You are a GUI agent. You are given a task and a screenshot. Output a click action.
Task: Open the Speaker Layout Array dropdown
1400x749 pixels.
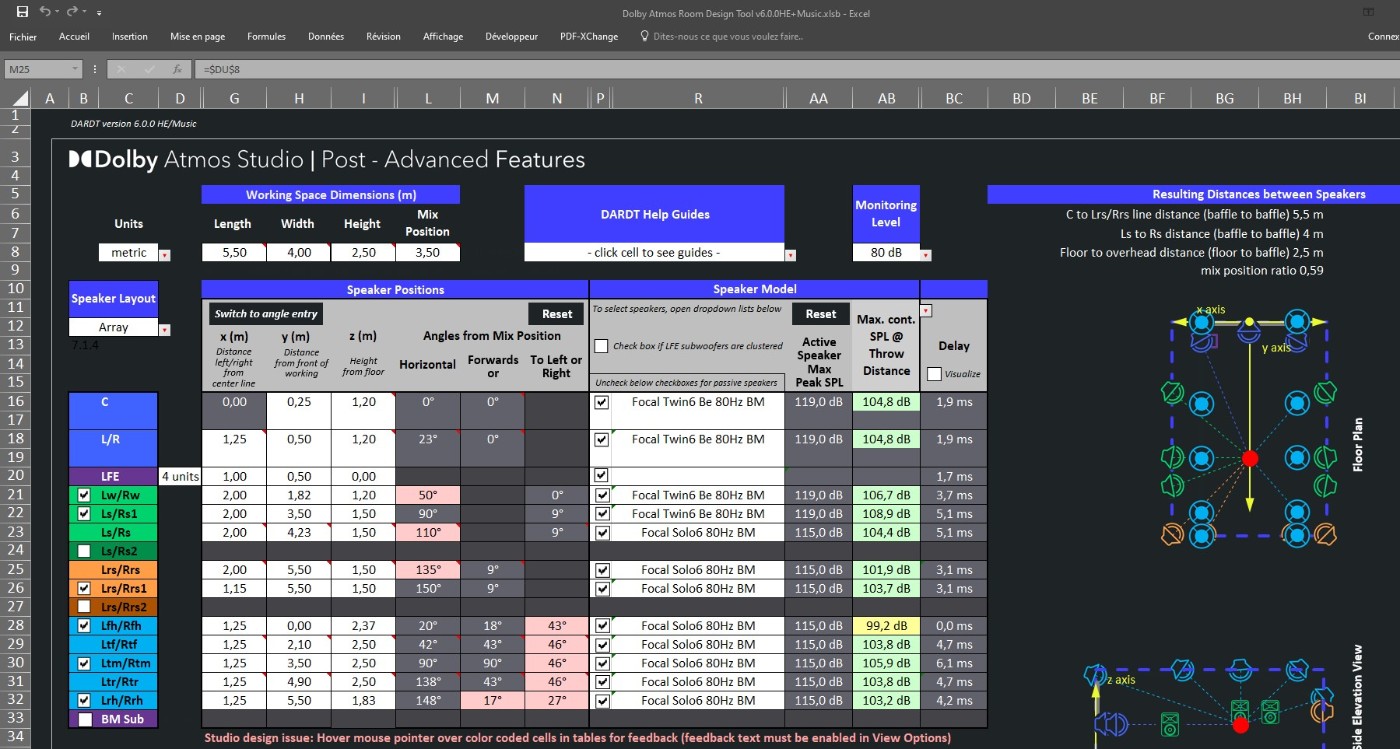165,330
